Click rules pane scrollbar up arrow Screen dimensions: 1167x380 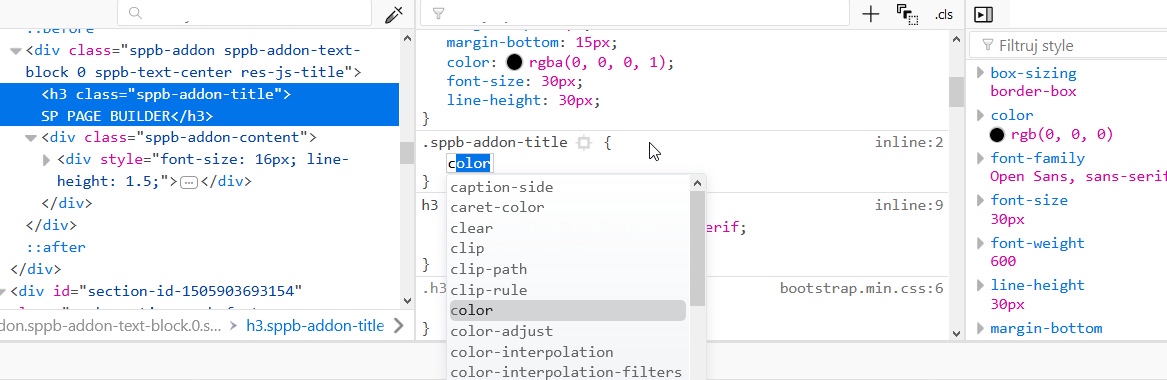pyautogui.click(x=956, y=39)
